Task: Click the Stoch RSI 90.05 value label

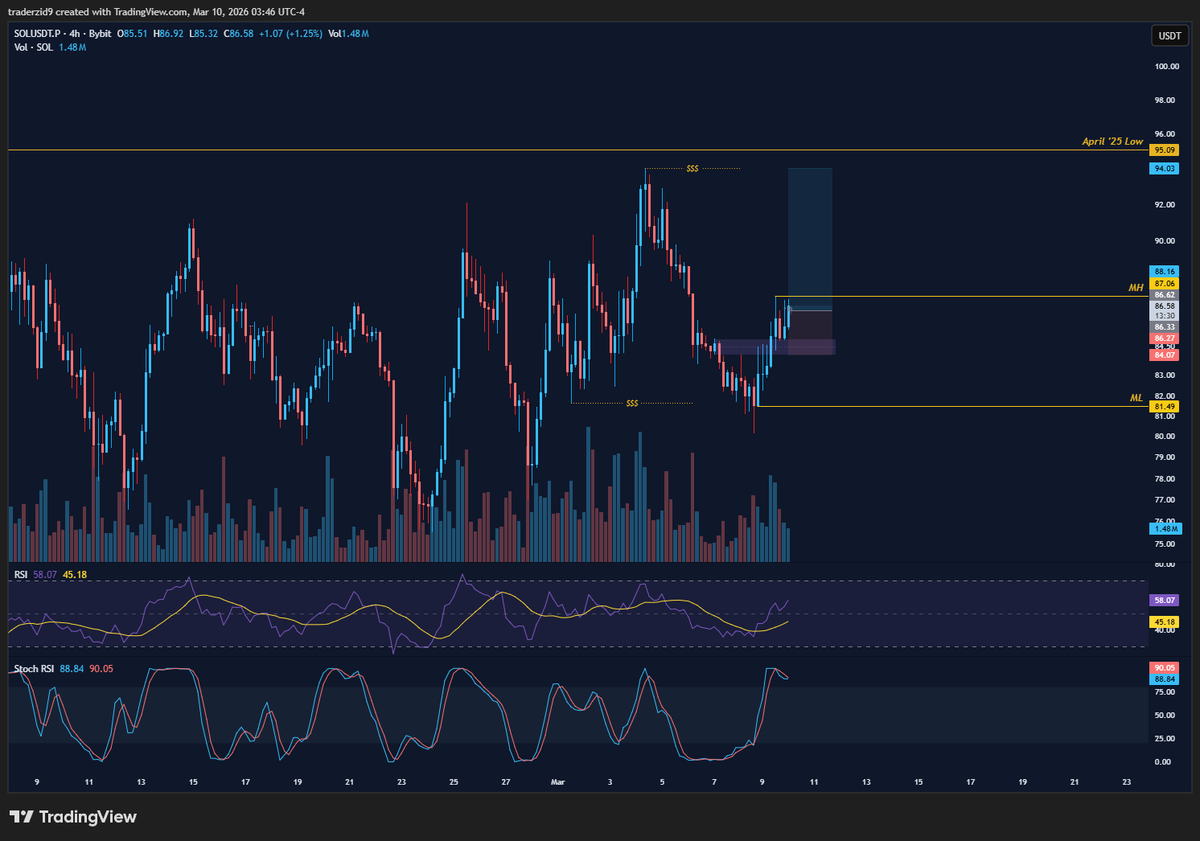Action: (1163, 666)
